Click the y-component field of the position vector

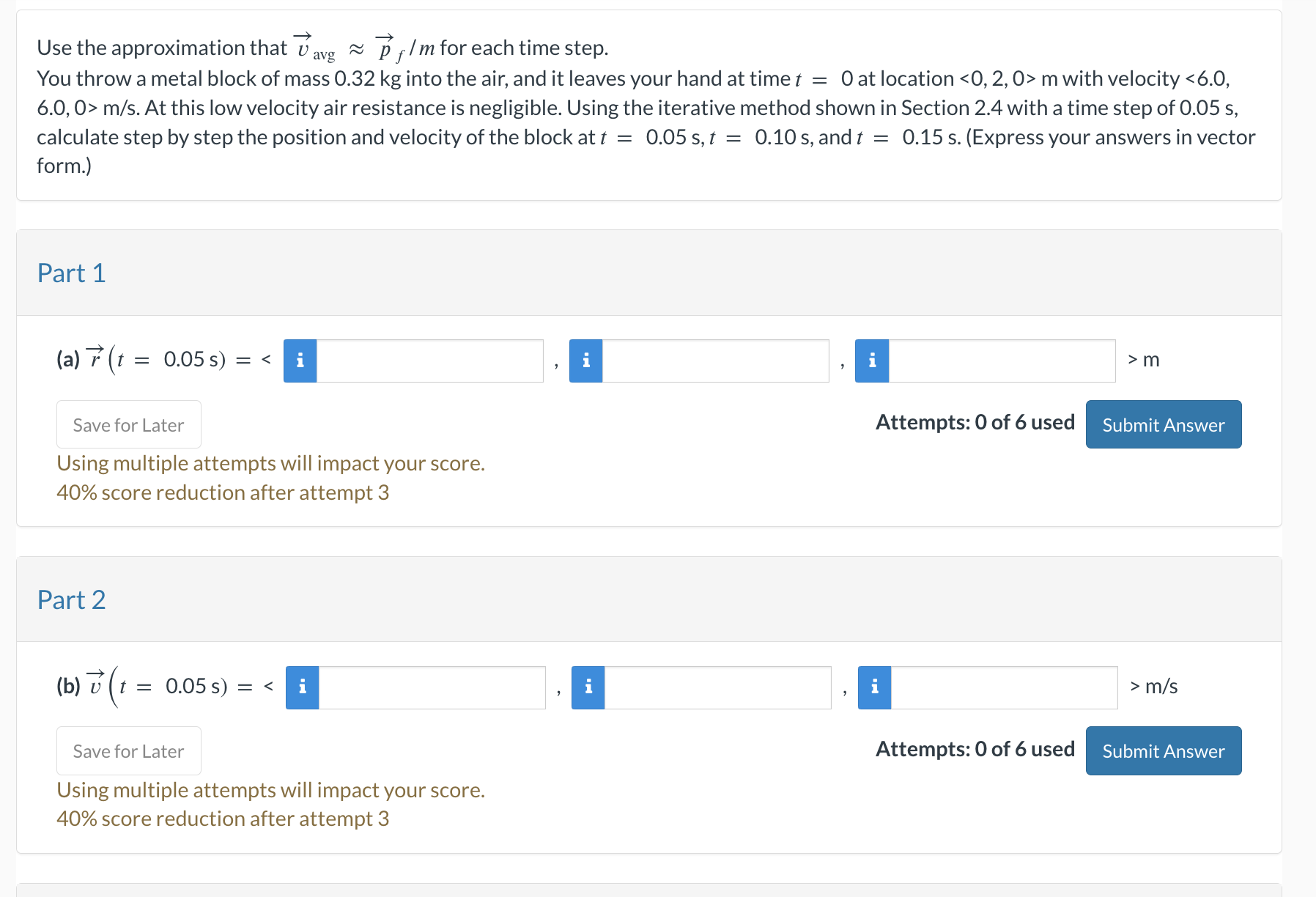(x=714, y=360)
